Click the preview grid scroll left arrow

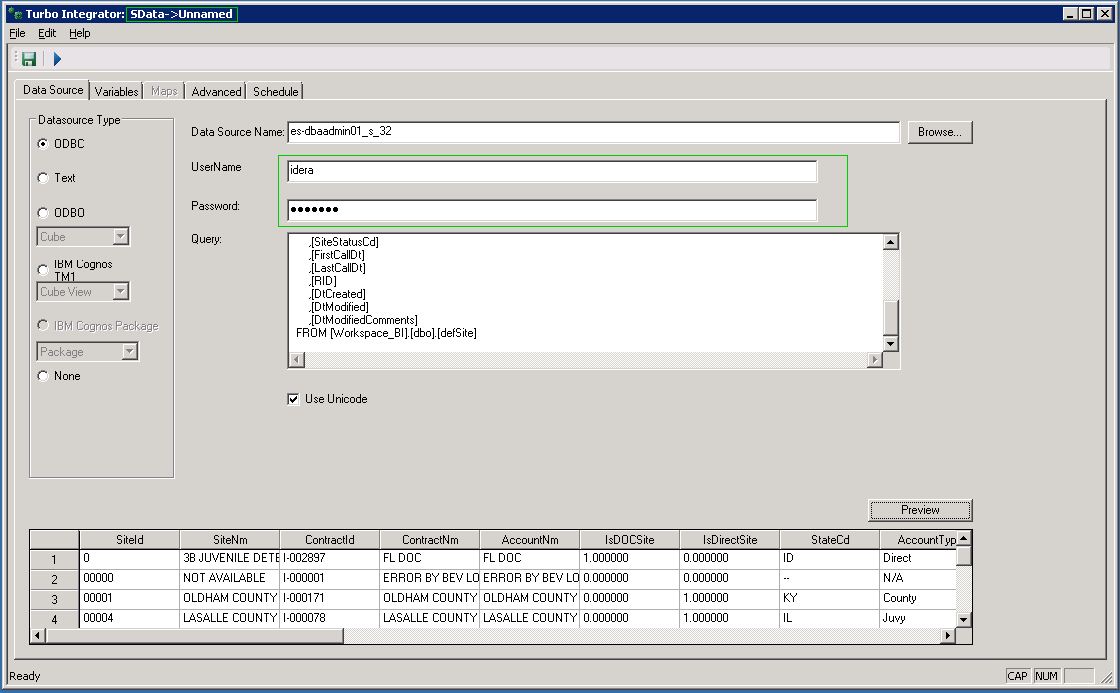click(x=38, y=635)
